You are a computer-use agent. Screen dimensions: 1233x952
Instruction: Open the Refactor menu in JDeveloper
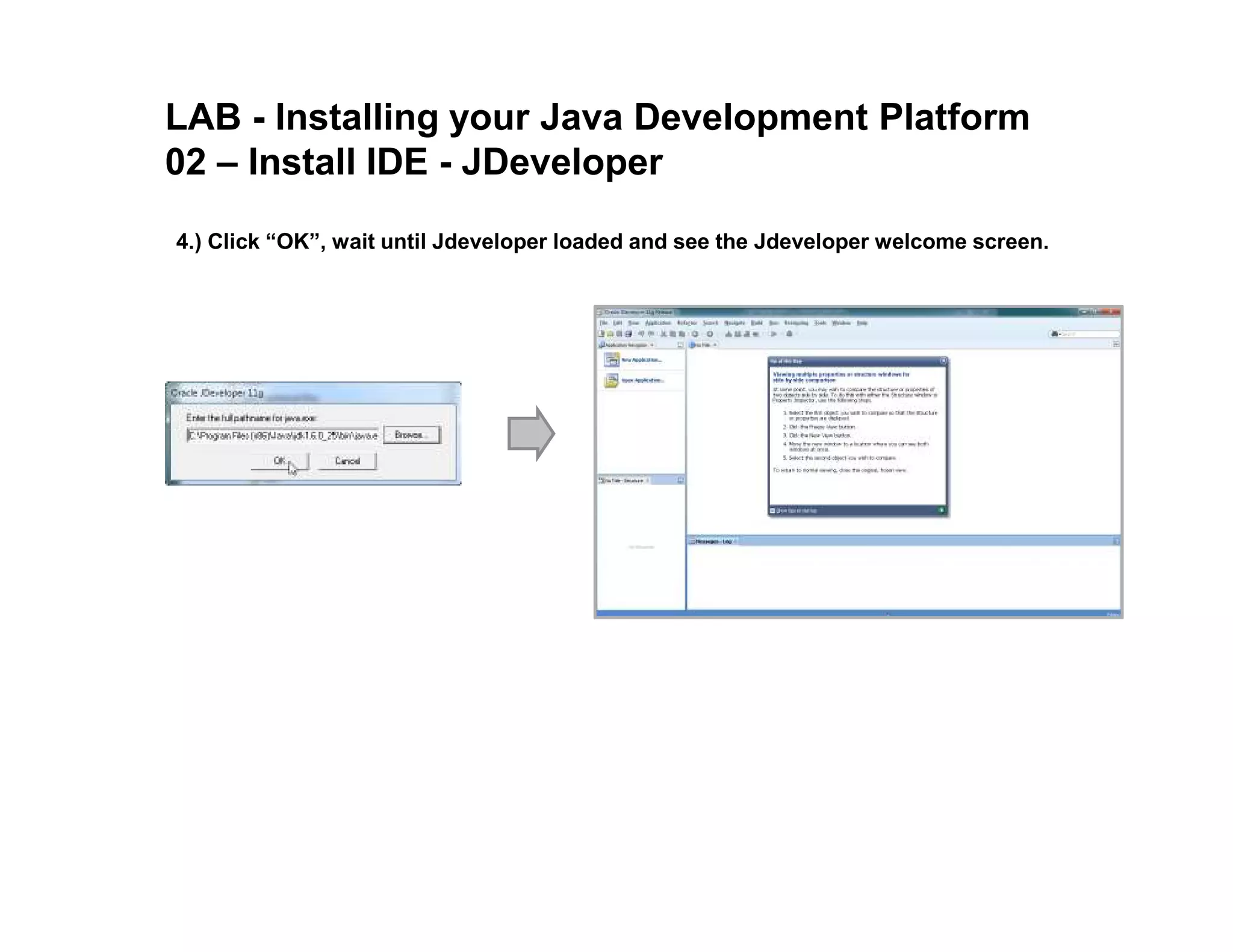(x=687, y=323)
